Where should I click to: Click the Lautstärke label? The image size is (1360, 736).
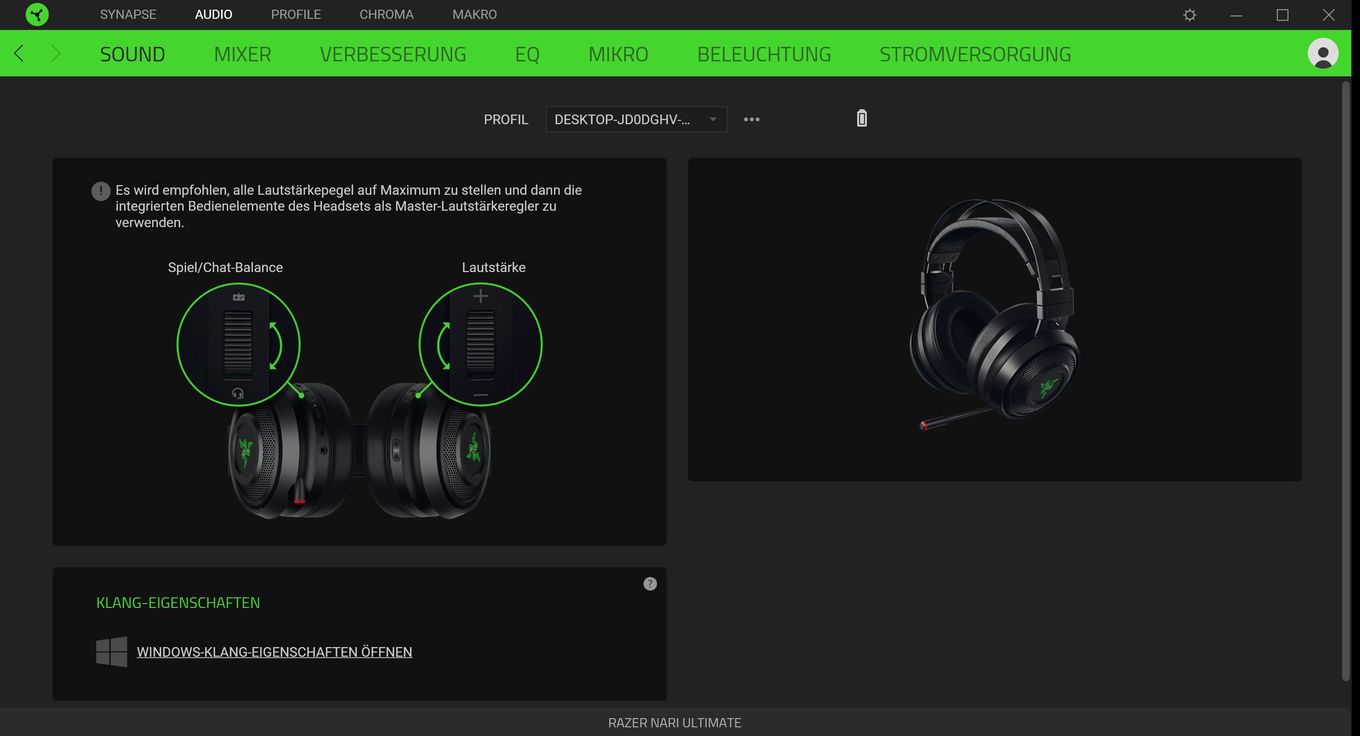[494, 267]
